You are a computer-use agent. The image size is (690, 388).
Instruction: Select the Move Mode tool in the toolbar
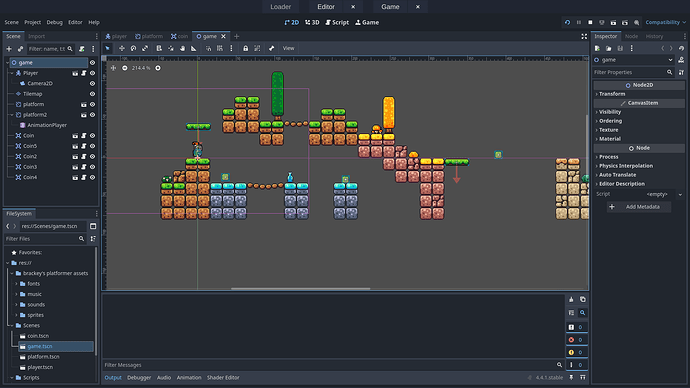[121, 48]
